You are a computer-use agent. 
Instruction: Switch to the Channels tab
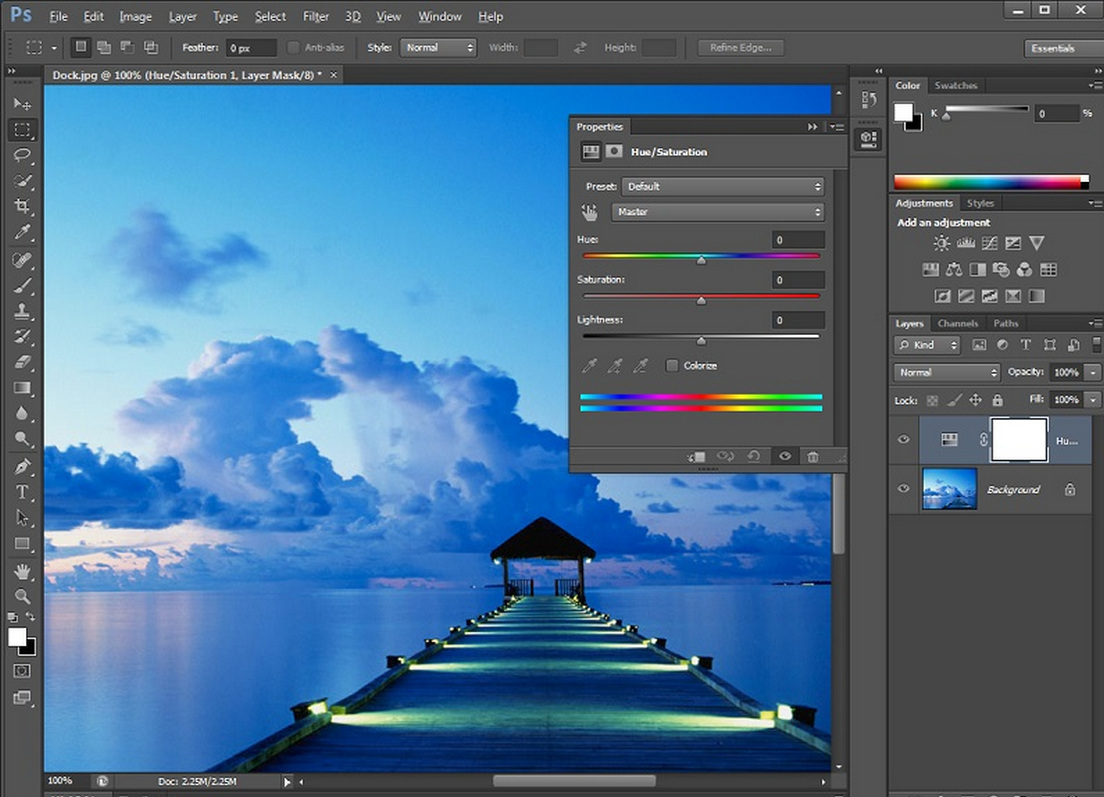point(958,323)
